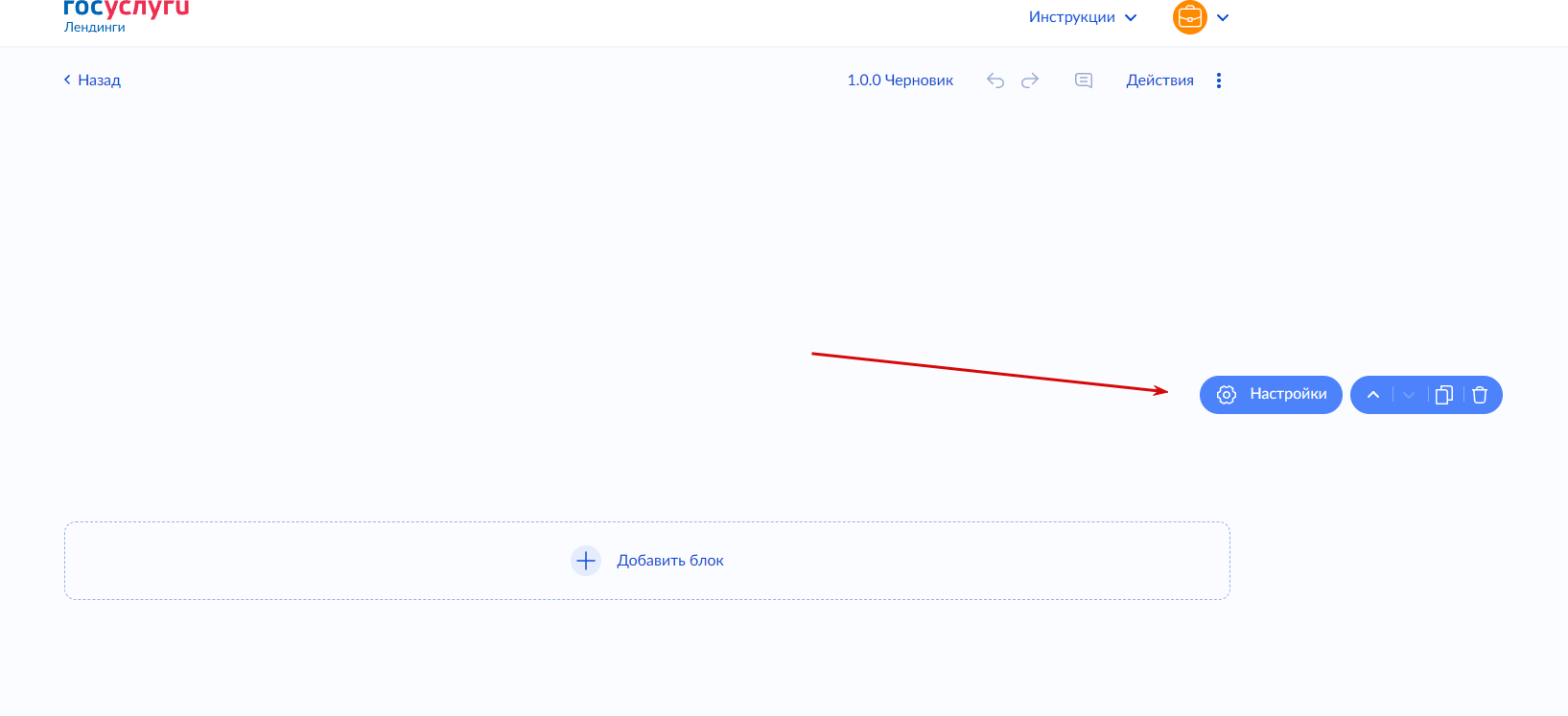Click the Gosuslugi Лендинги logo
Viewport: 1568px width, 716px height.
coord(127,16)
